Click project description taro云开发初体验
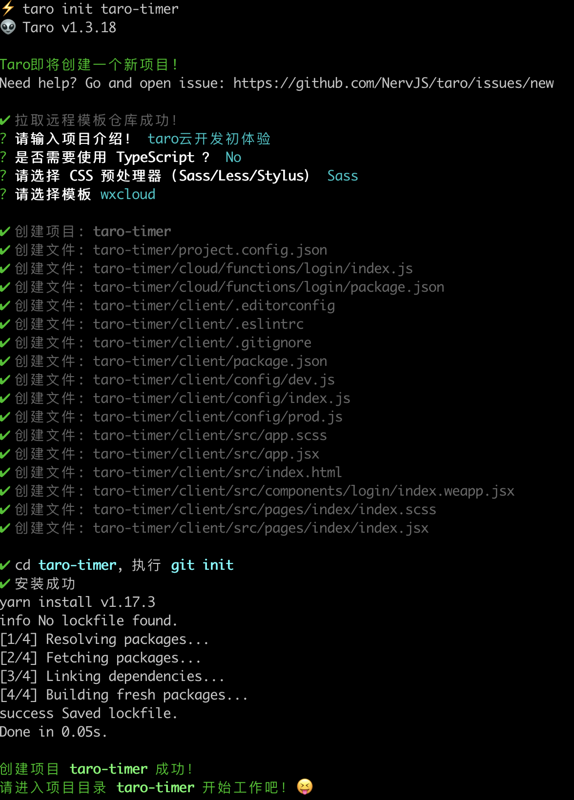 [209, 139]
